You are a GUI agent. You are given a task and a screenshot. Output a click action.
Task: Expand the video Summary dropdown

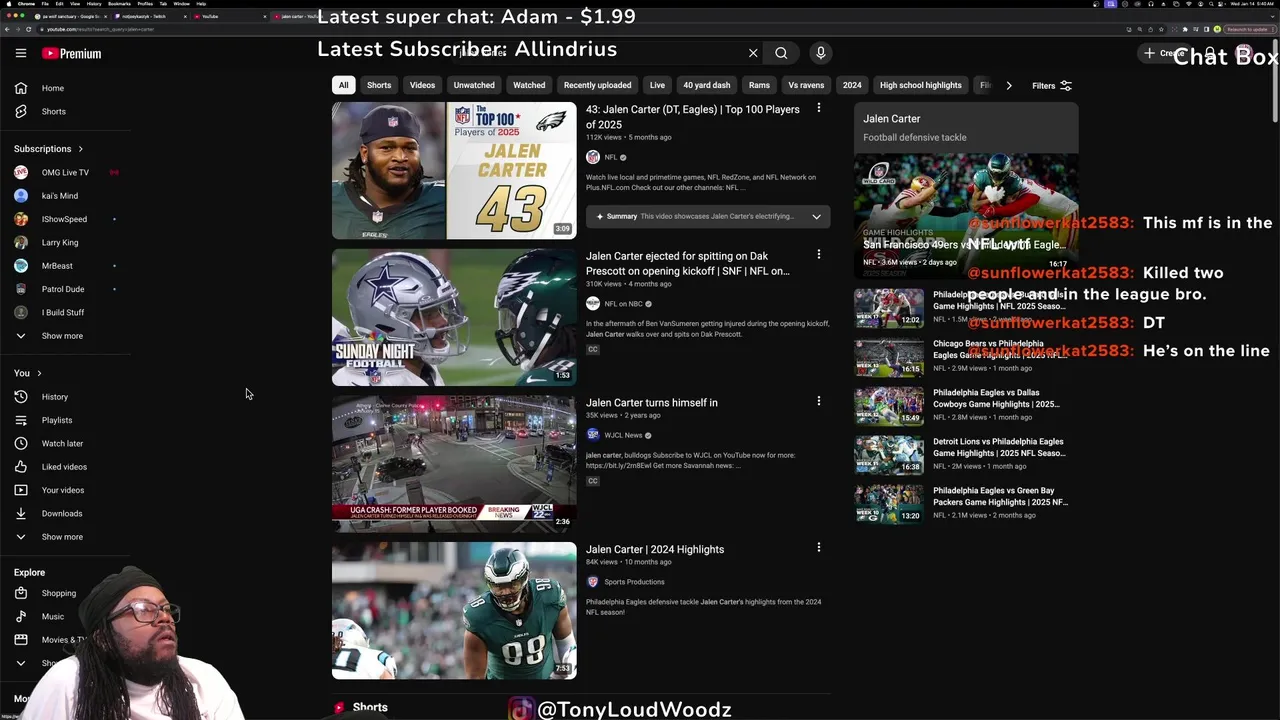(x=816, y=216)
